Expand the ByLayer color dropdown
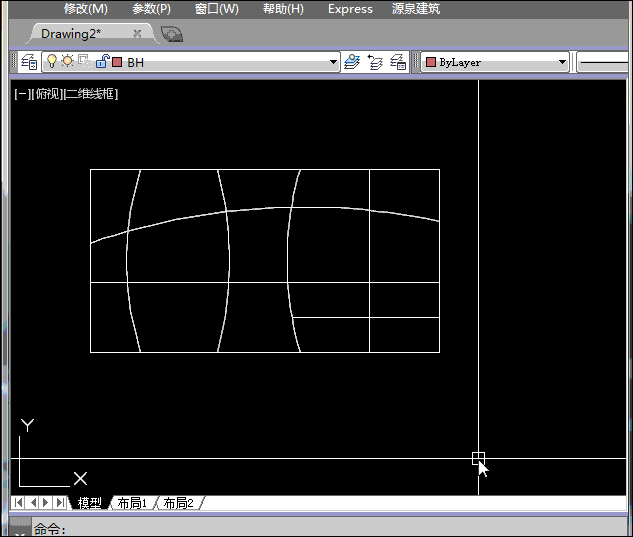633x537 pixels. pyautogui.click(x=562, y=62)
